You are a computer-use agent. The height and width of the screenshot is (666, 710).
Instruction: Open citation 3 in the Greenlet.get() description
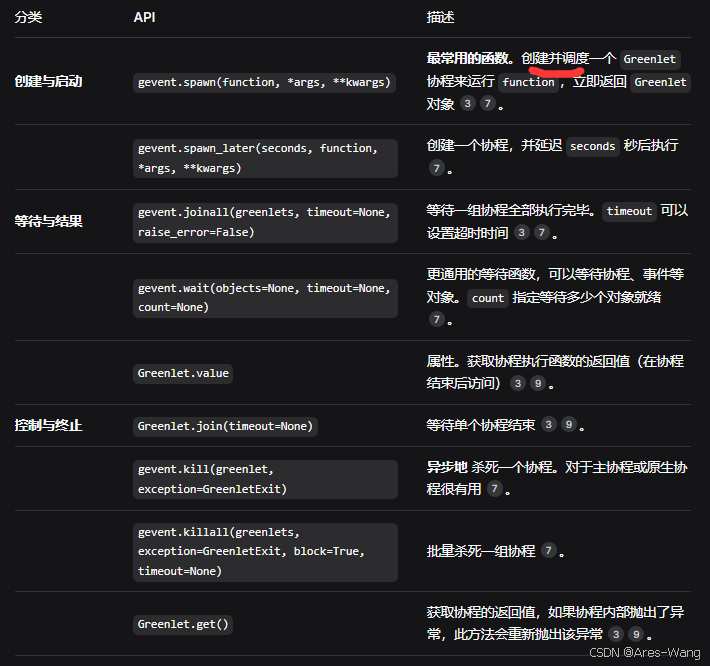point(616,634)
